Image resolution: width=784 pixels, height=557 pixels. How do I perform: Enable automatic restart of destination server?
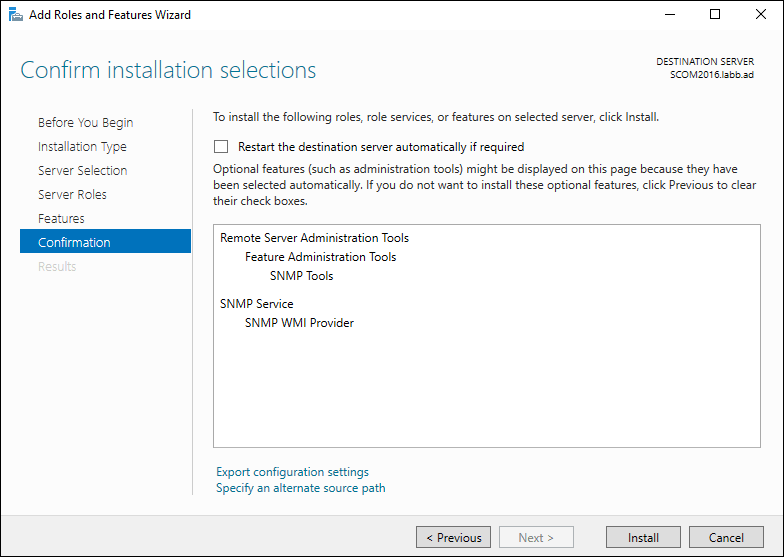tap(221, 146)
